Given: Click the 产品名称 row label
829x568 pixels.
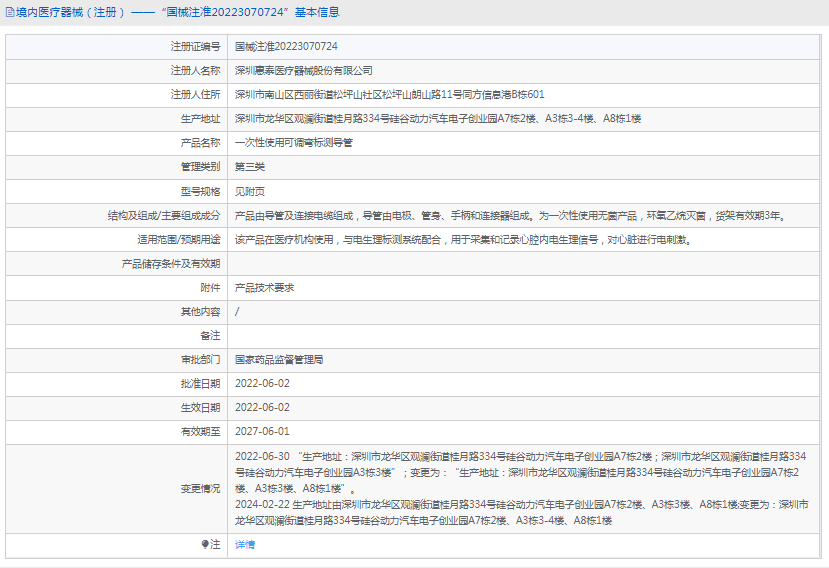Looking at the screenshot, I should pyautogui.click(x=200, y=143).
